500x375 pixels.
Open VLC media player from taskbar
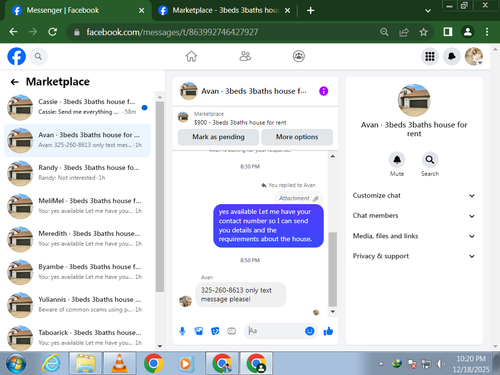coord(119,363)
